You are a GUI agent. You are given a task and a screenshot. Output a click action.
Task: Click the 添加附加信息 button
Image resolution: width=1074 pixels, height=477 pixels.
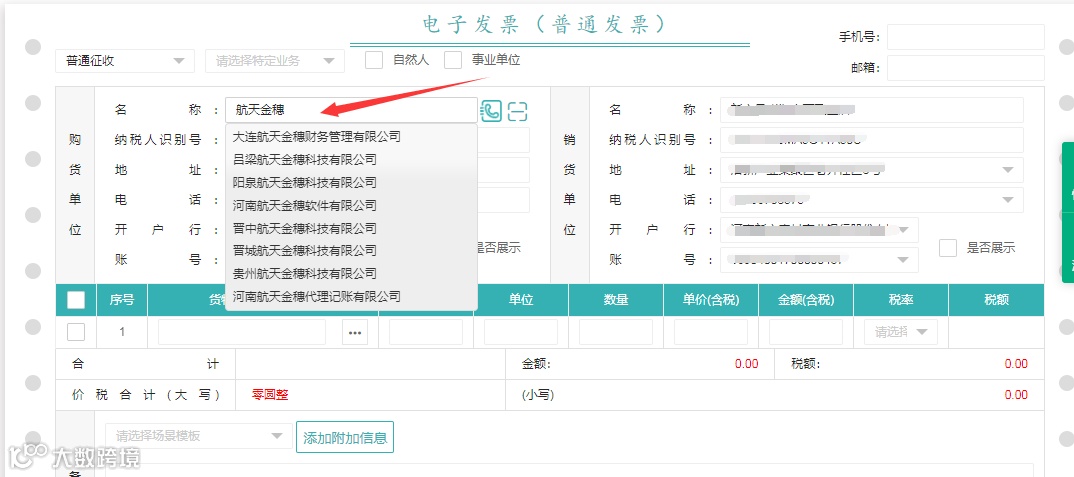pyautogui.click(x=345, y=437)
